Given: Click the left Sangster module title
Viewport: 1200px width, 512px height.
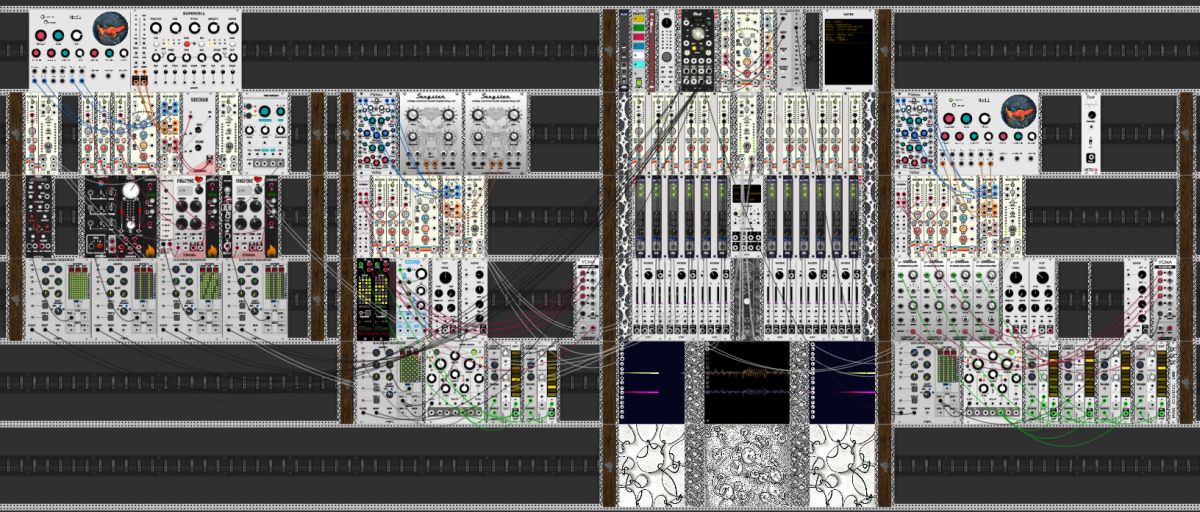Looking at the screenshot, I should [432, 96].
